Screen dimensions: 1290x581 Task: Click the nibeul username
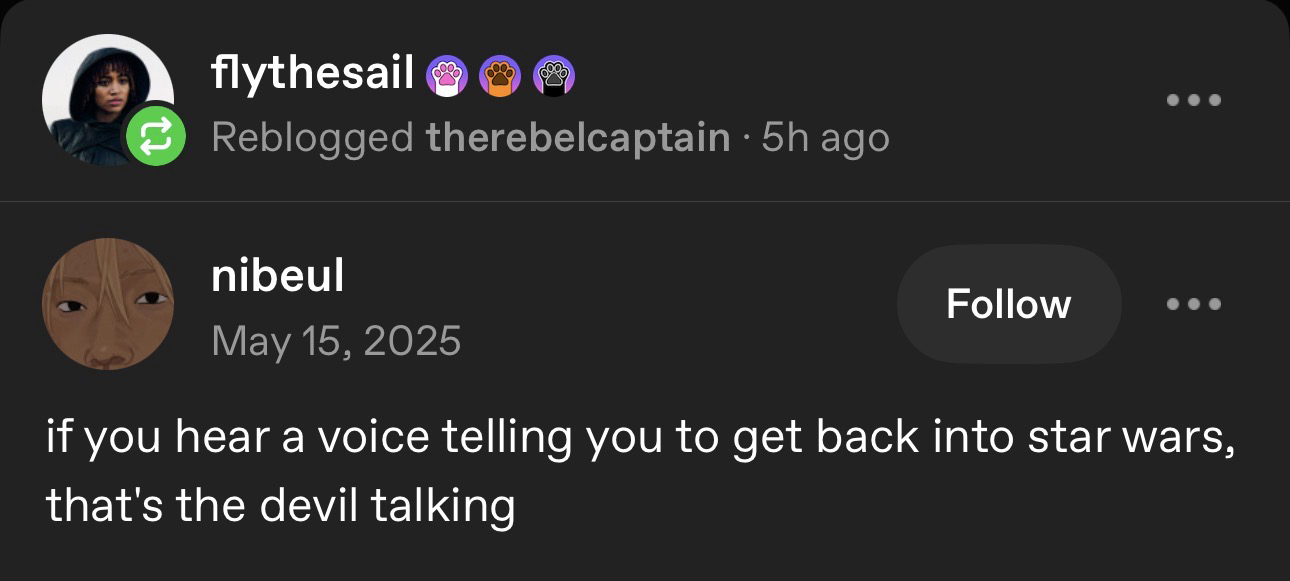coord(278,276)
